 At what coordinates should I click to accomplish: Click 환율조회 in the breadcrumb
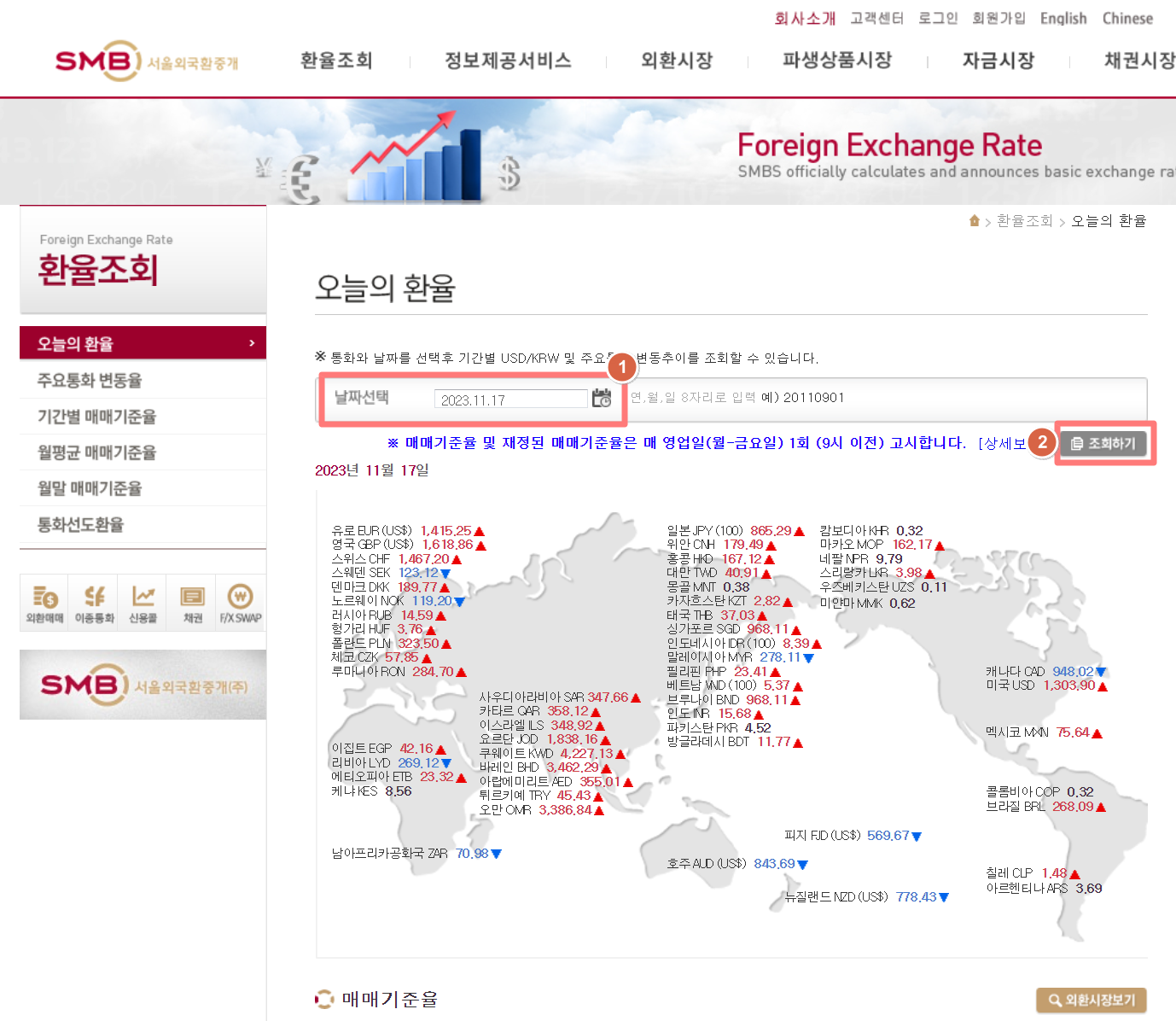[x=1024, y=221]
